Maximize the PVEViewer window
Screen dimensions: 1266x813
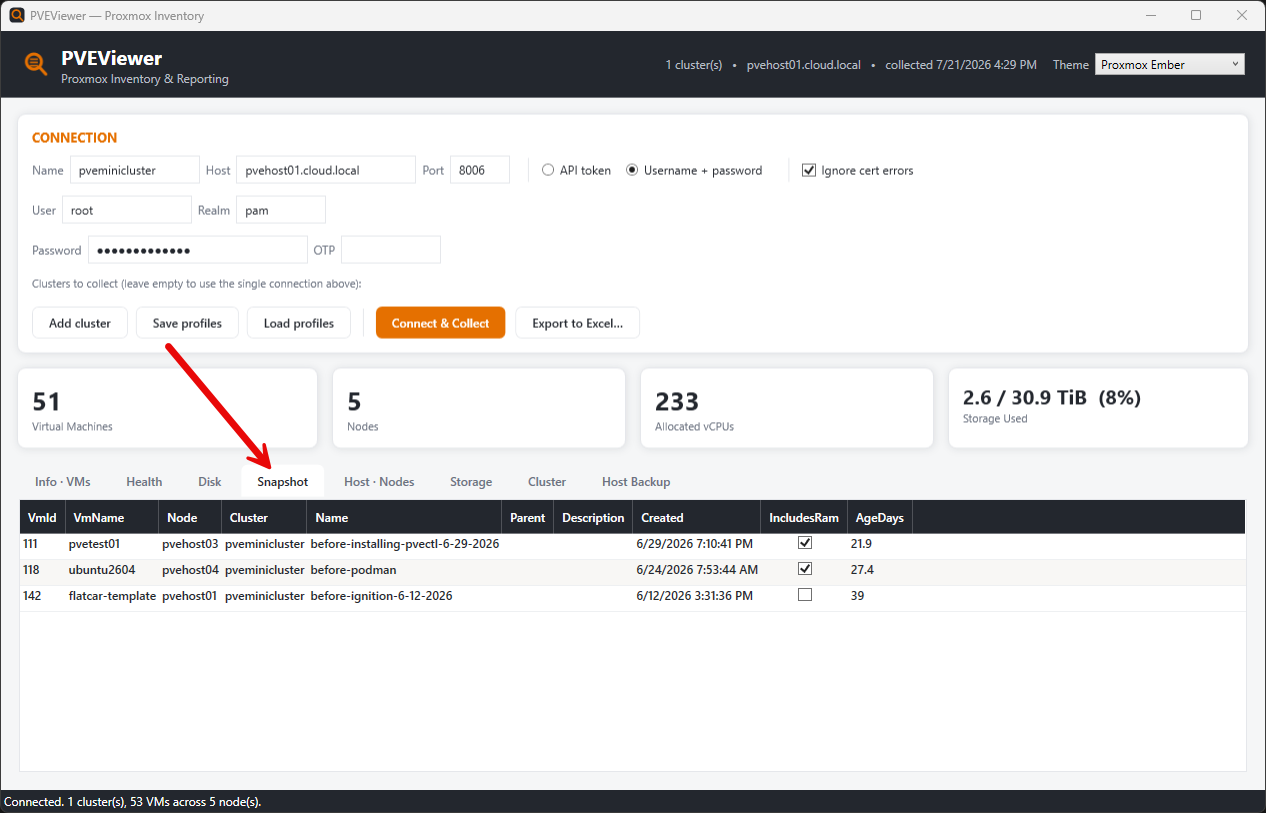[1196, 15]
